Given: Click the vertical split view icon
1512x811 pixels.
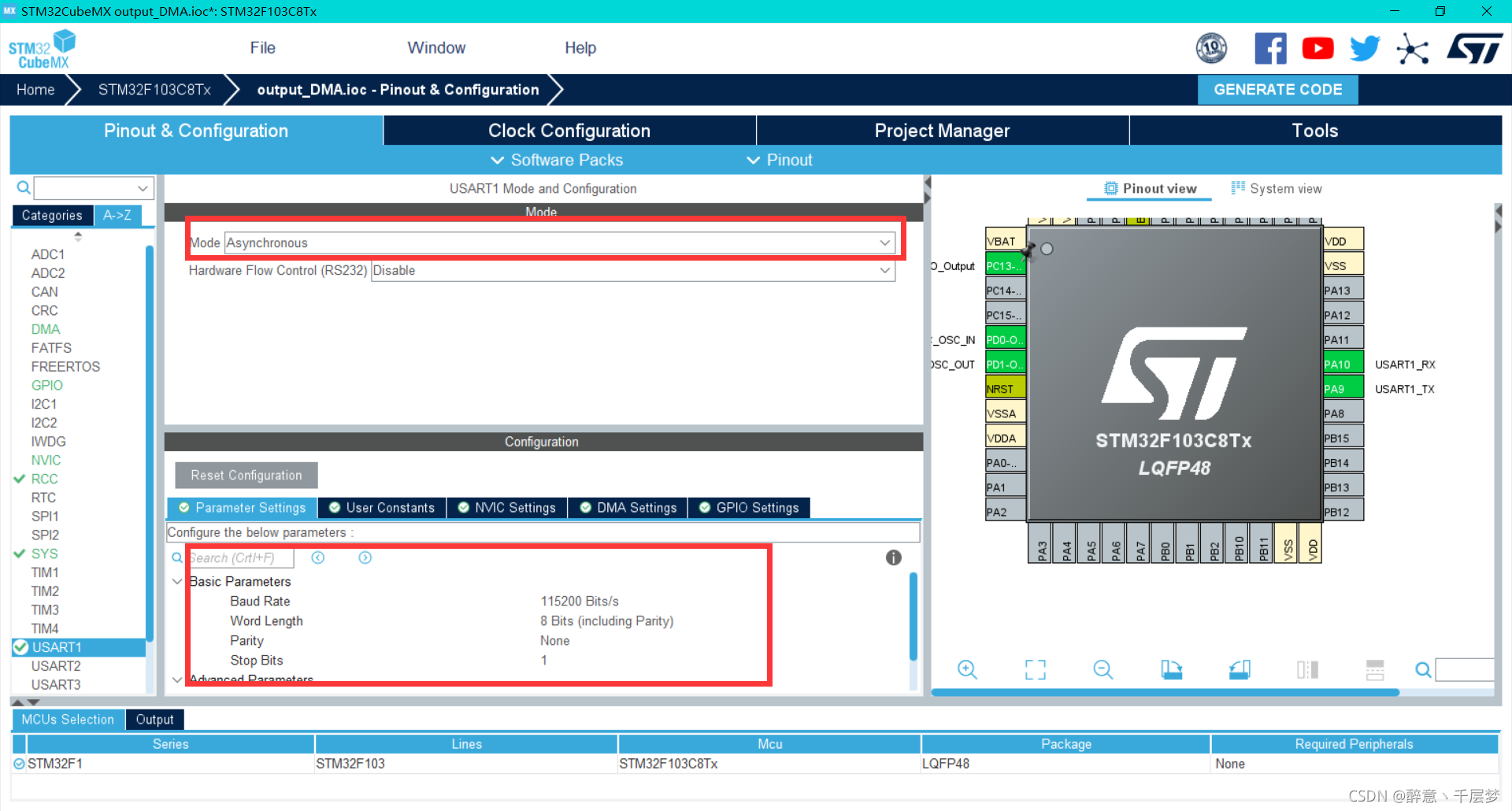Looking at the screenshot, I should (x=1307, y=670).
